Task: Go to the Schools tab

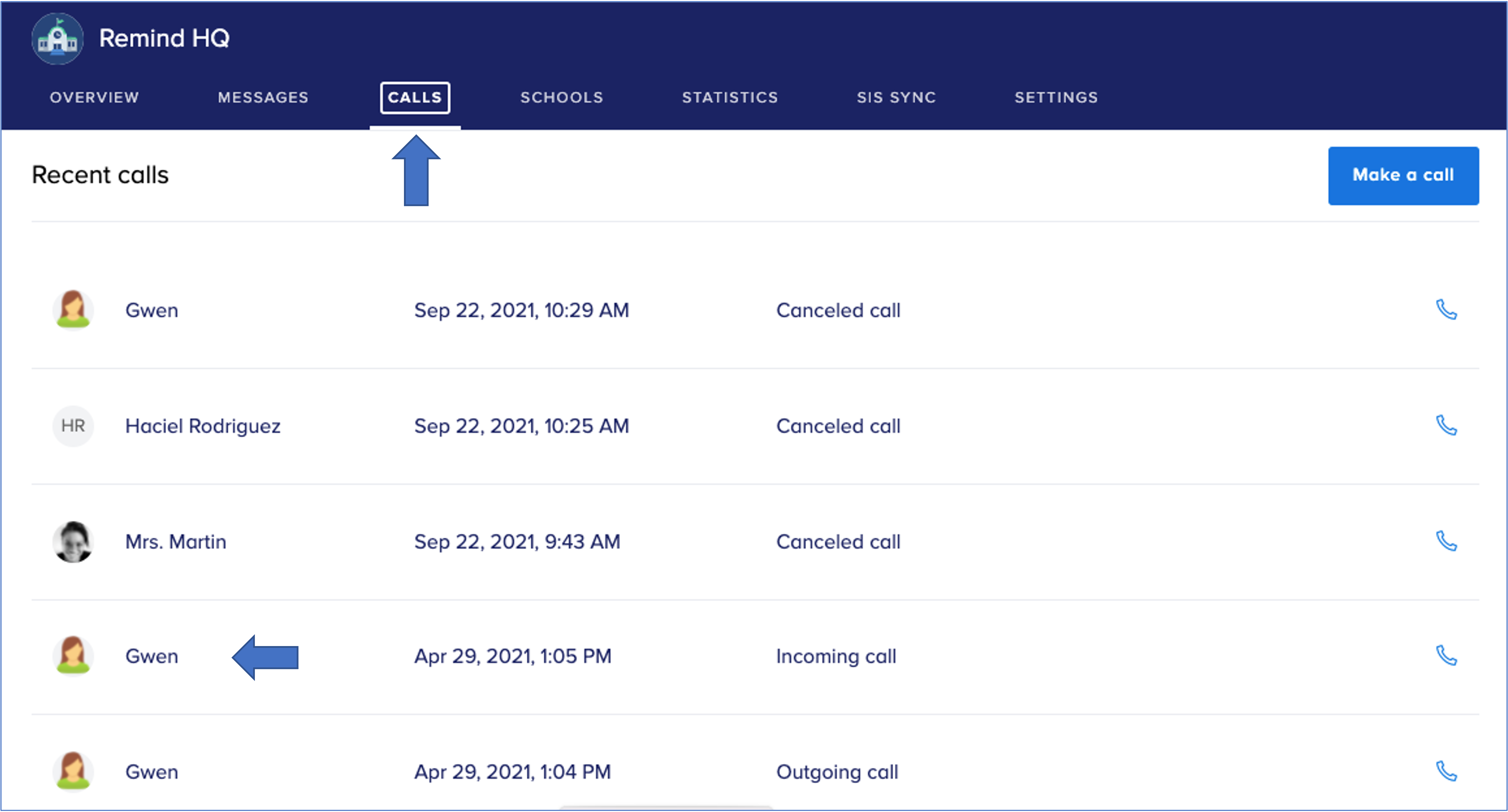Action: (561, 97)
